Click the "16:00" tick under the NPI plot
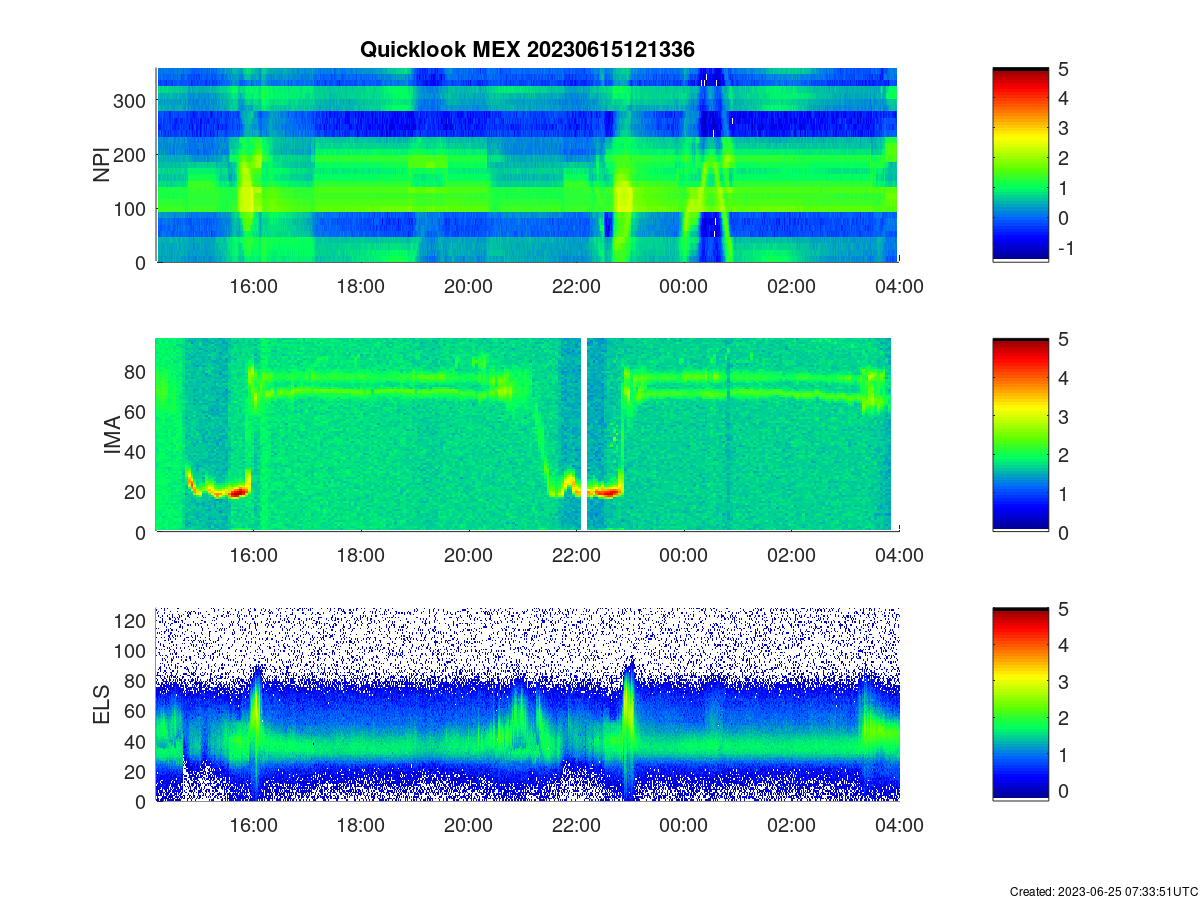Image resolution: width=1200 pixels, height=900 pixels. [x=254, y=287]
